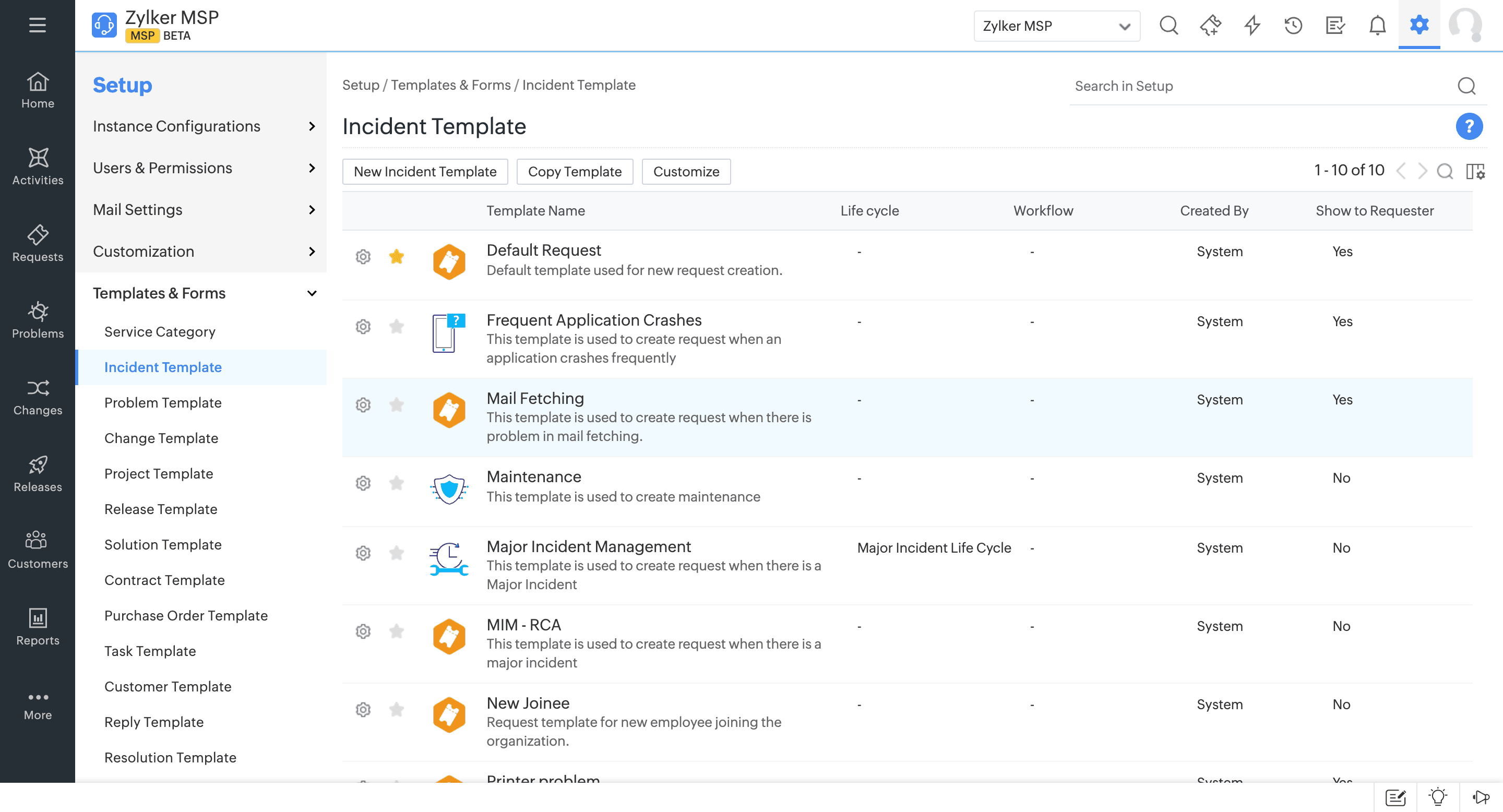
Task: Open the quick actions lightning icon
Action: (1251, 26)
